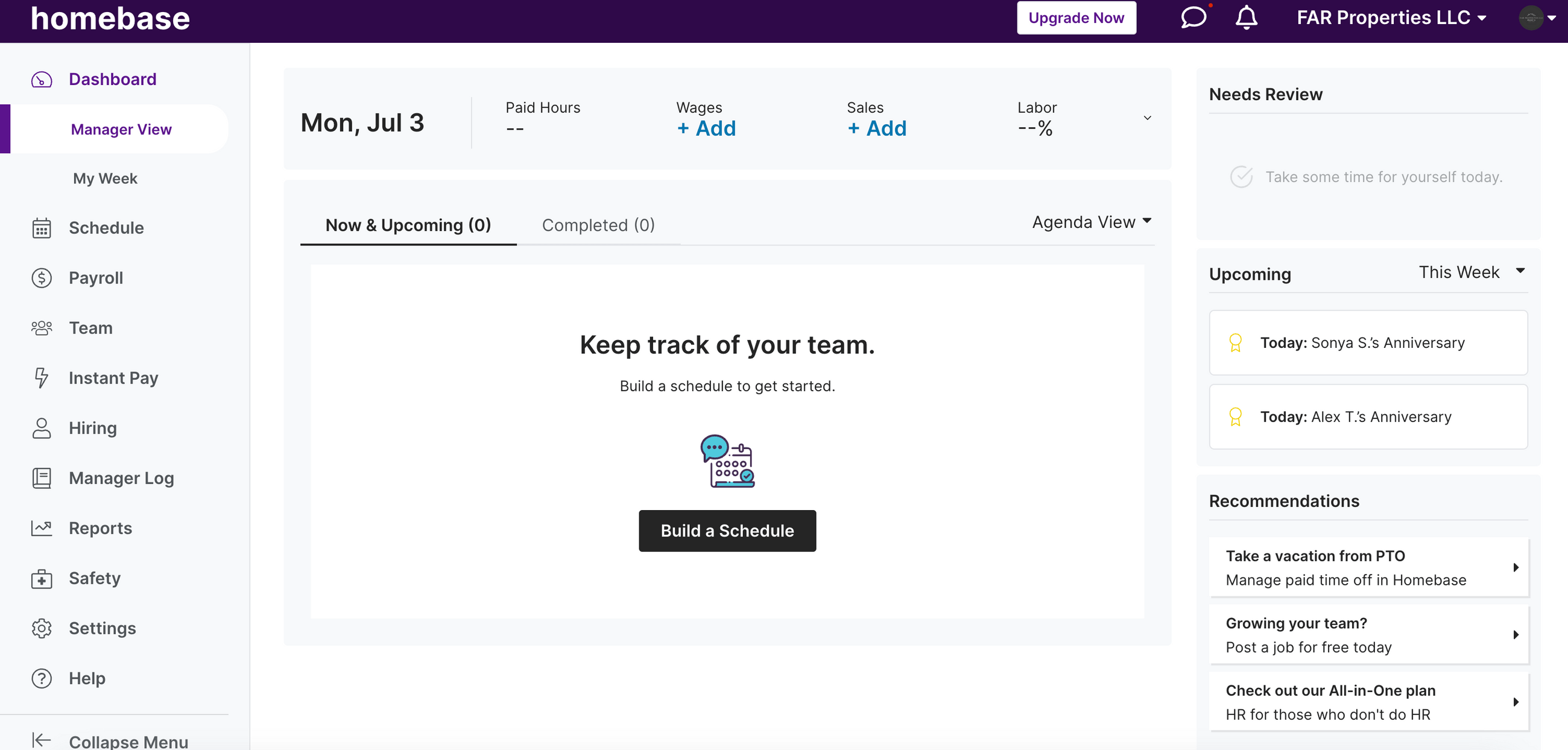1568x750 pixels.
Task: Add Wages with the Add link
Action: point(706,128)
